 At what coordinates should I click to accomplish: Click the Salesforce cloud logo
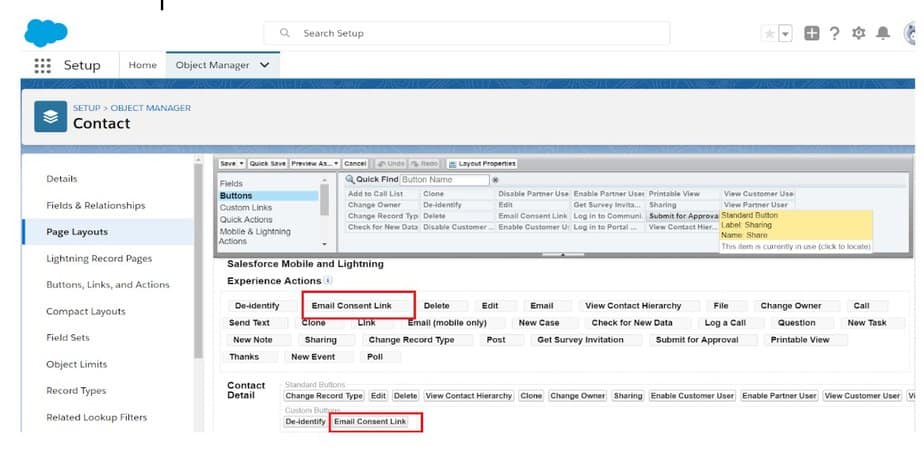point(45,33)
